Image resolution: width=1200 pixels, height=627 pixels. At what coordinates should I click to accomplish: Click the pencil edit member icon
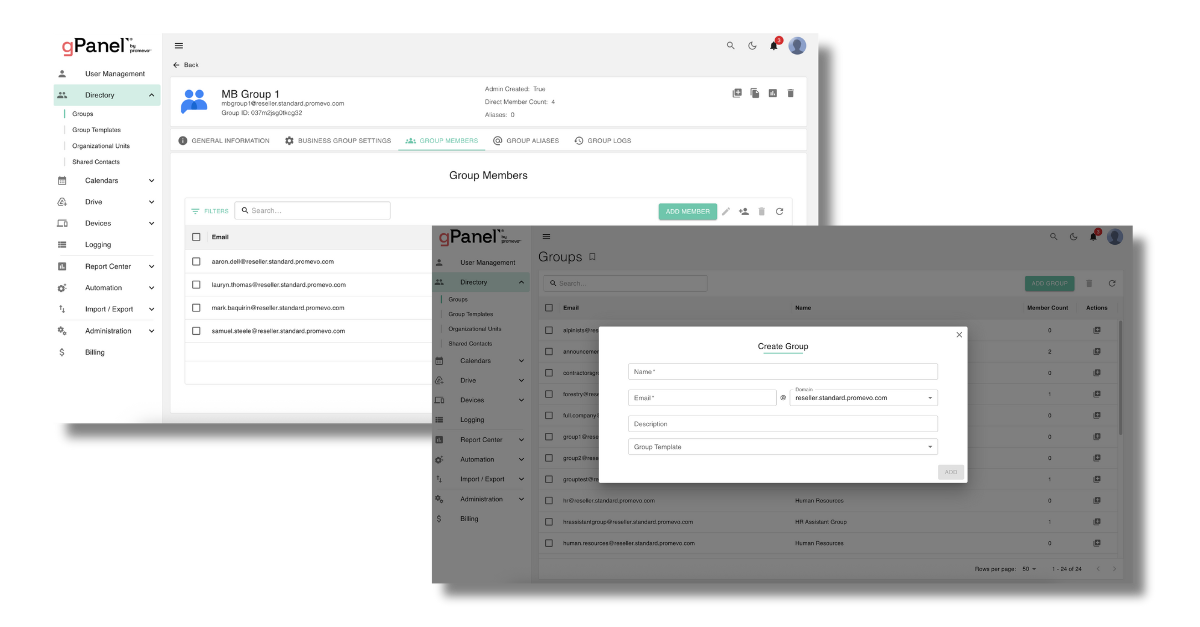(726, 211)
